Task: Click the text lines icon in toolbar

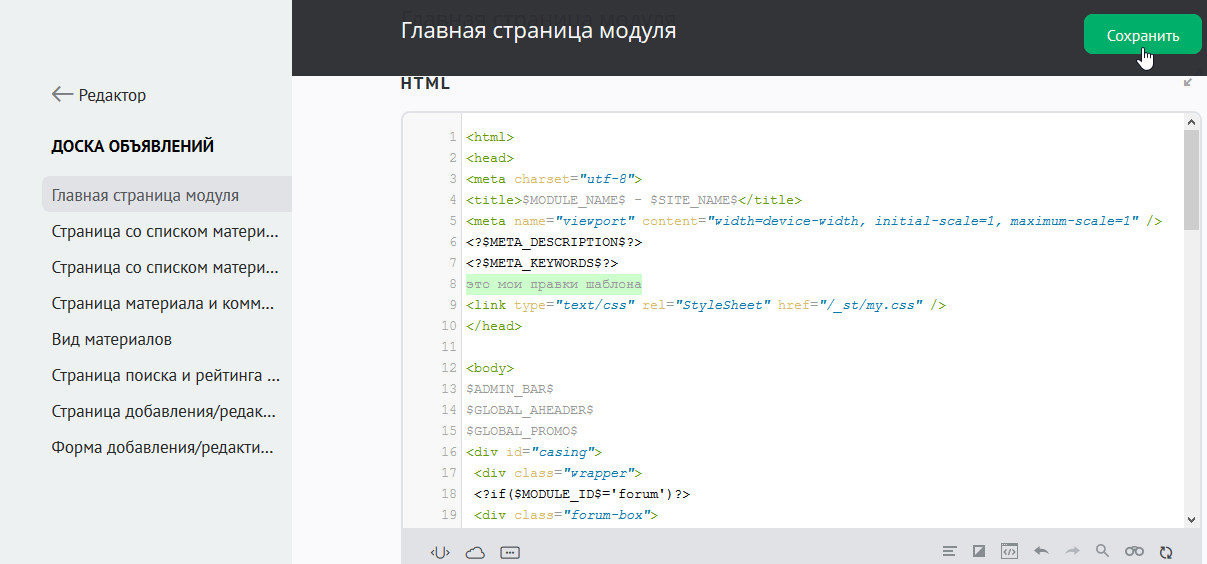Action: [x=949, y=551]
